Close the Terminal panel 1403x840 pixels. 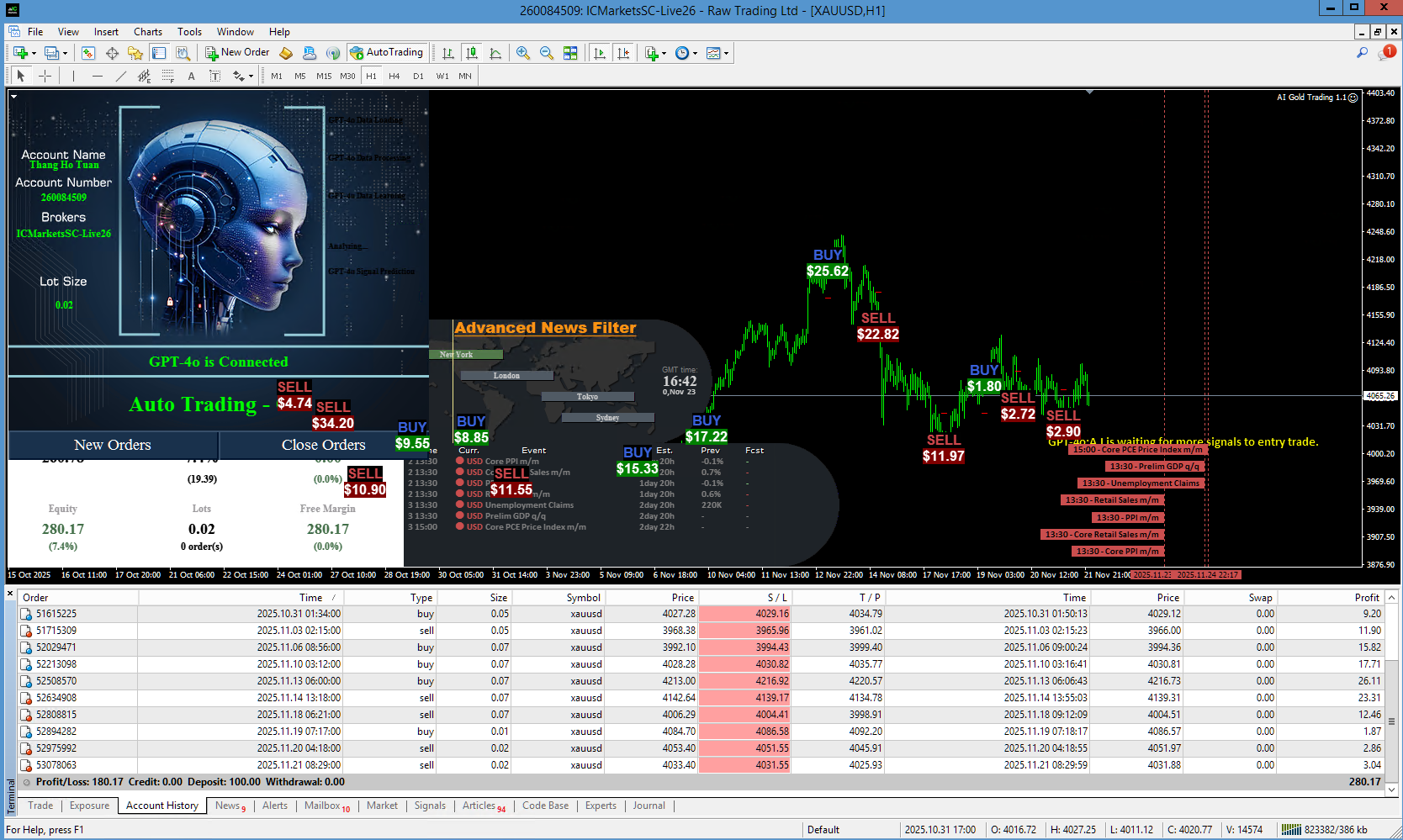(10, 594)
